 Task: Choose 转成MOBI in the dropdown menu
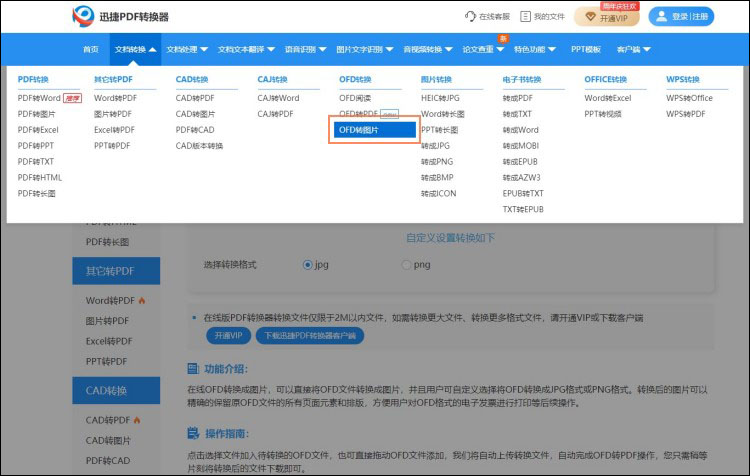pos(521,145)
